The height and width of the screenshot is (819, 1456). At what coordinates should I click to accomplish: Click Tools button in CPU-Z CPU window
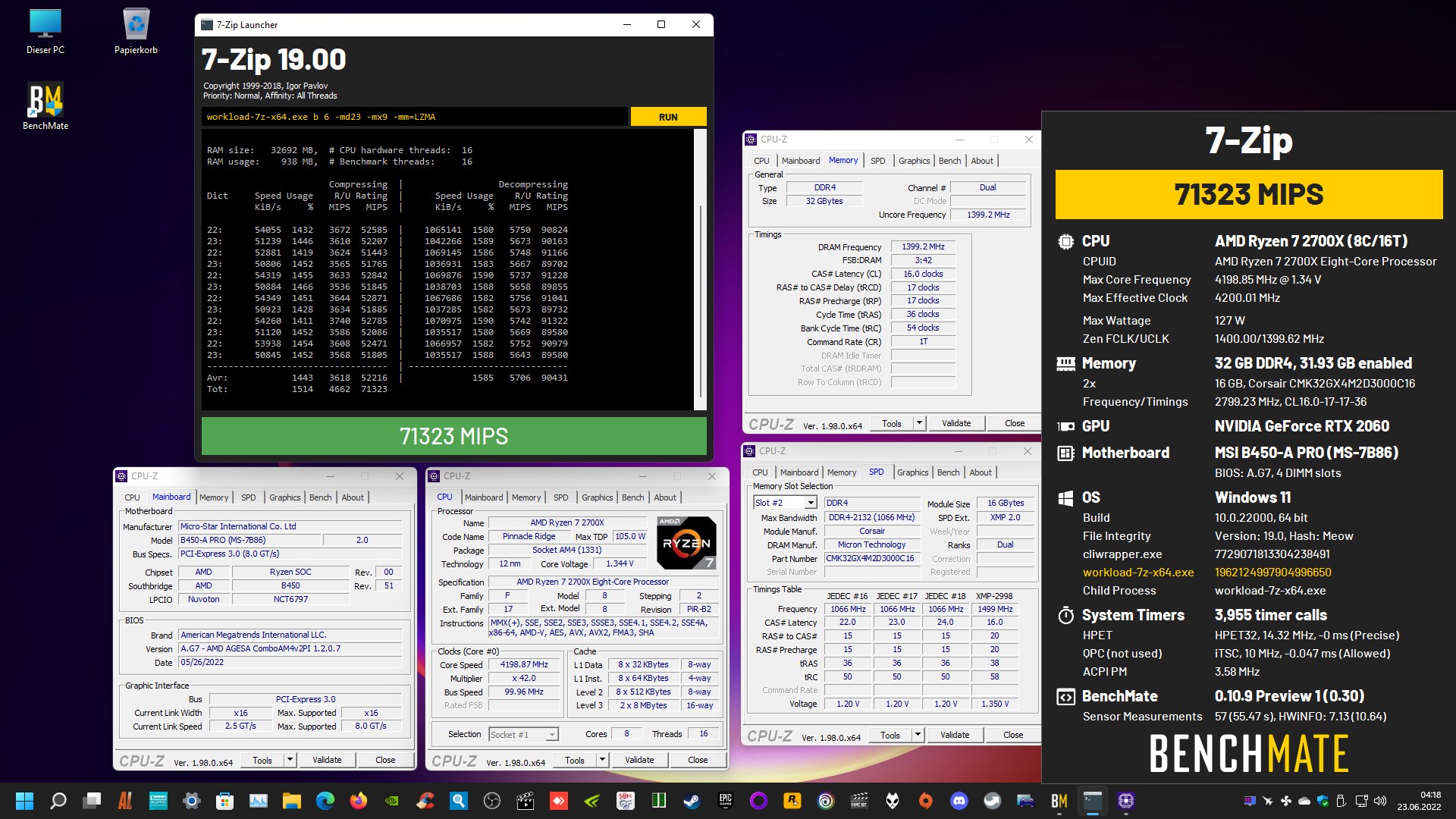point(575,760)
